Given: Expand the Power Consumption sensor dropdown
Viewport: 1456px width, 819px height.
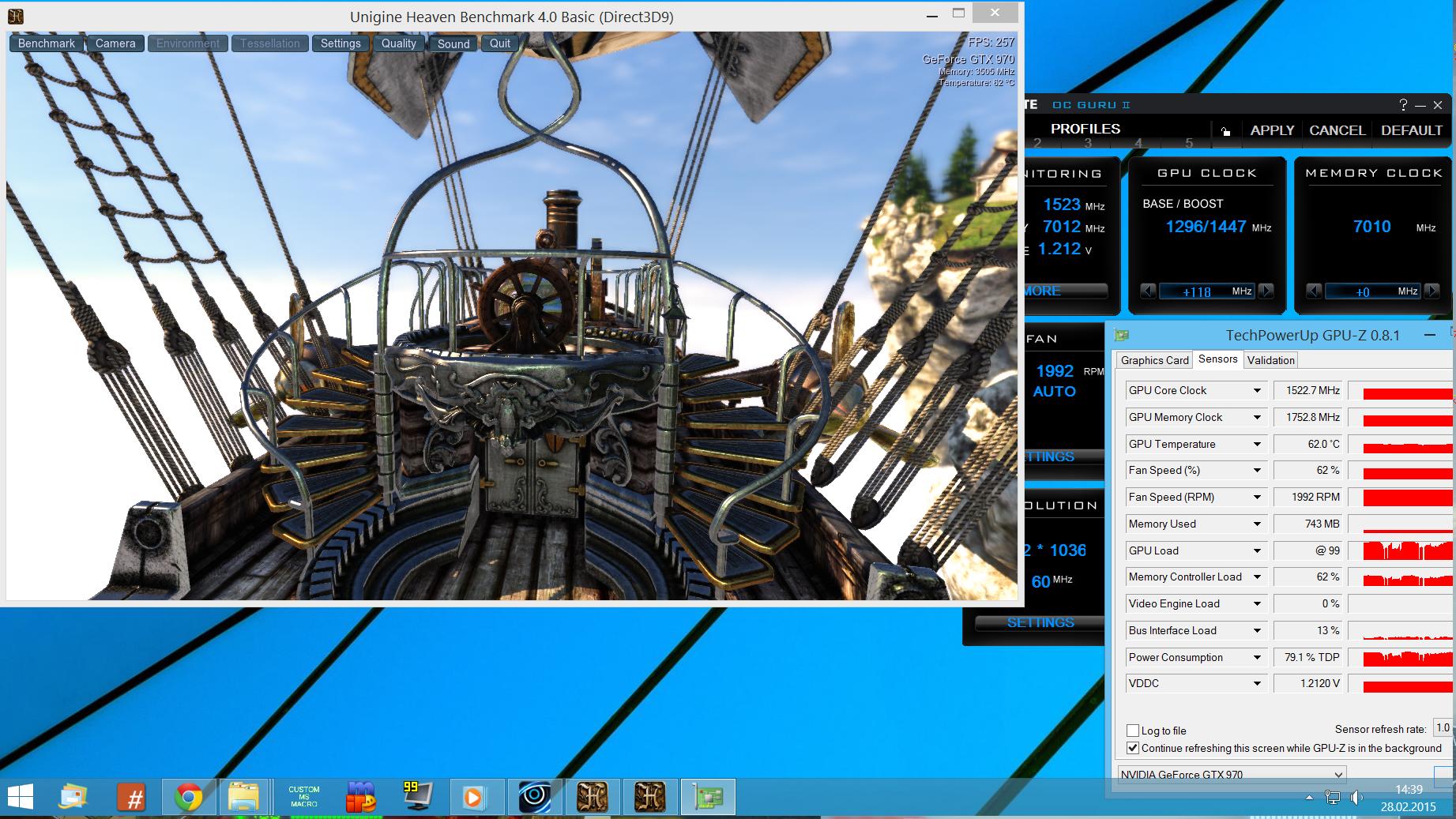Looking at the screenshot, I should (1257, 658).
